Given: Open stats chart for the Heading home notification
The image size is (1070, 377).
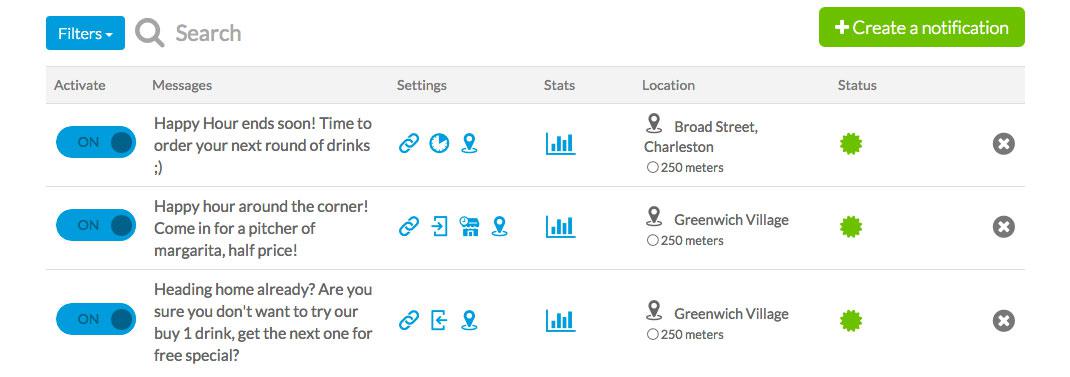Looking at the screenshot, I should click(560, 320).
